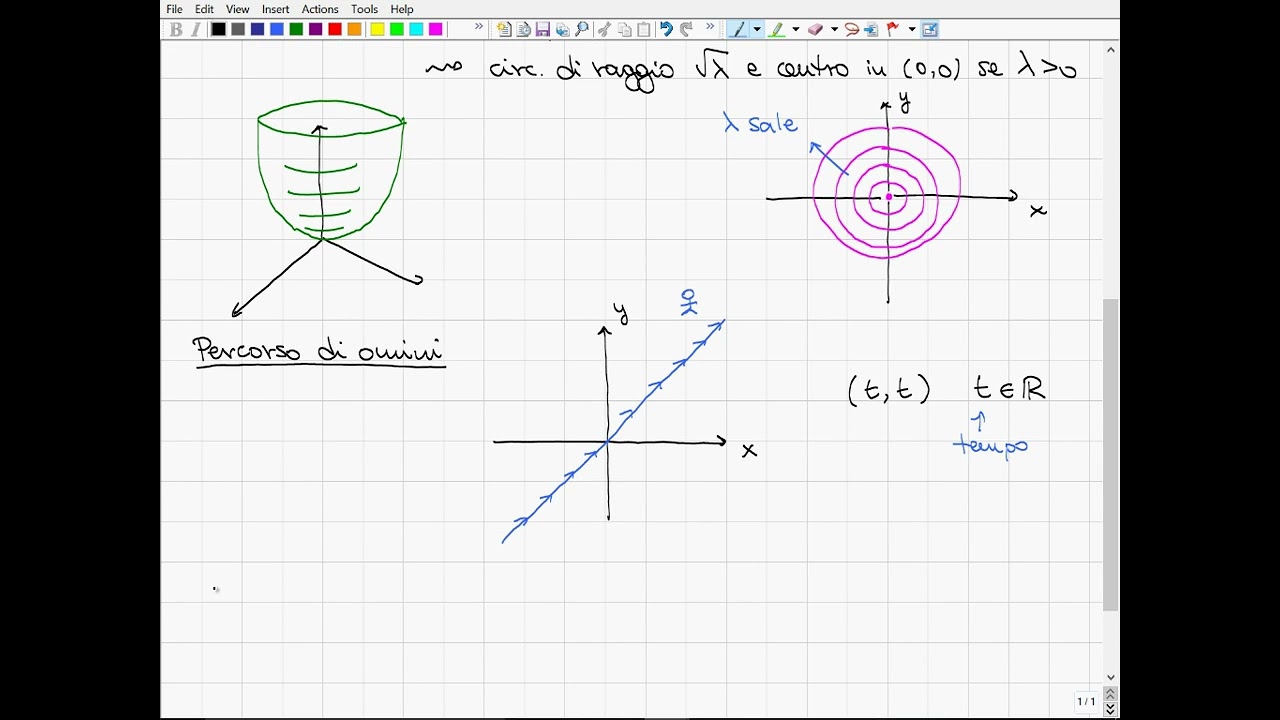Select the Lasso selection tool
Viewport: 1280px width, 720px height.
(852, 30)
